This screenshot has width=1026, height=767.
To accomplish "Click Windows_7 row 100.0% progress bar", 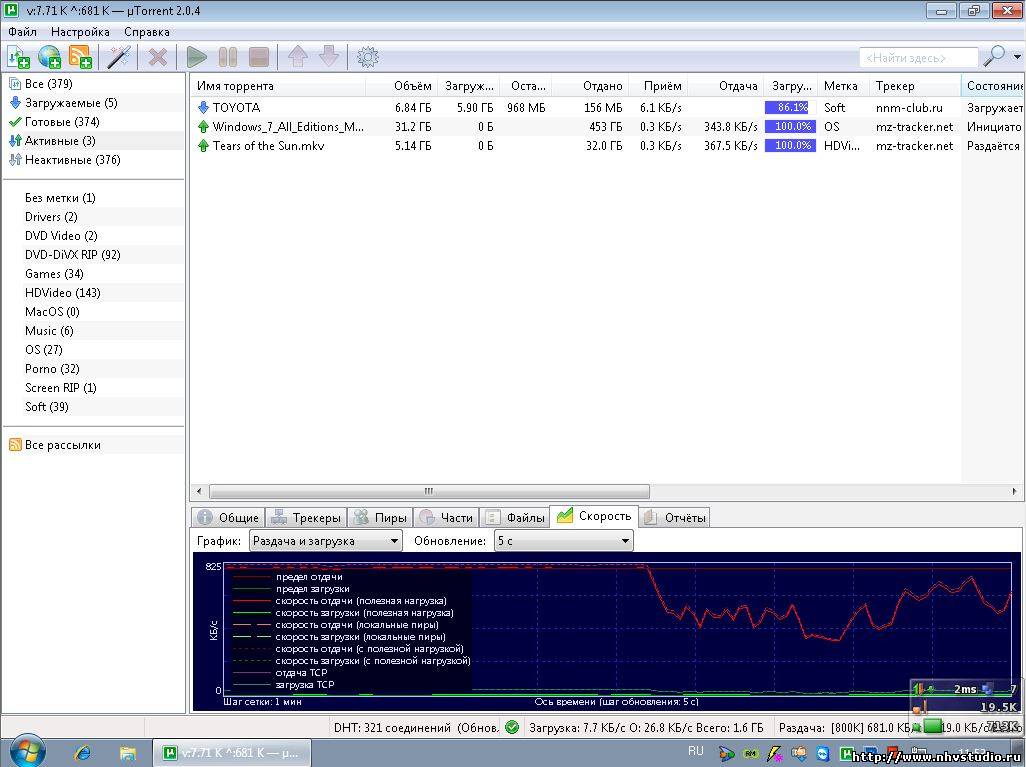I will coord(790,126).
